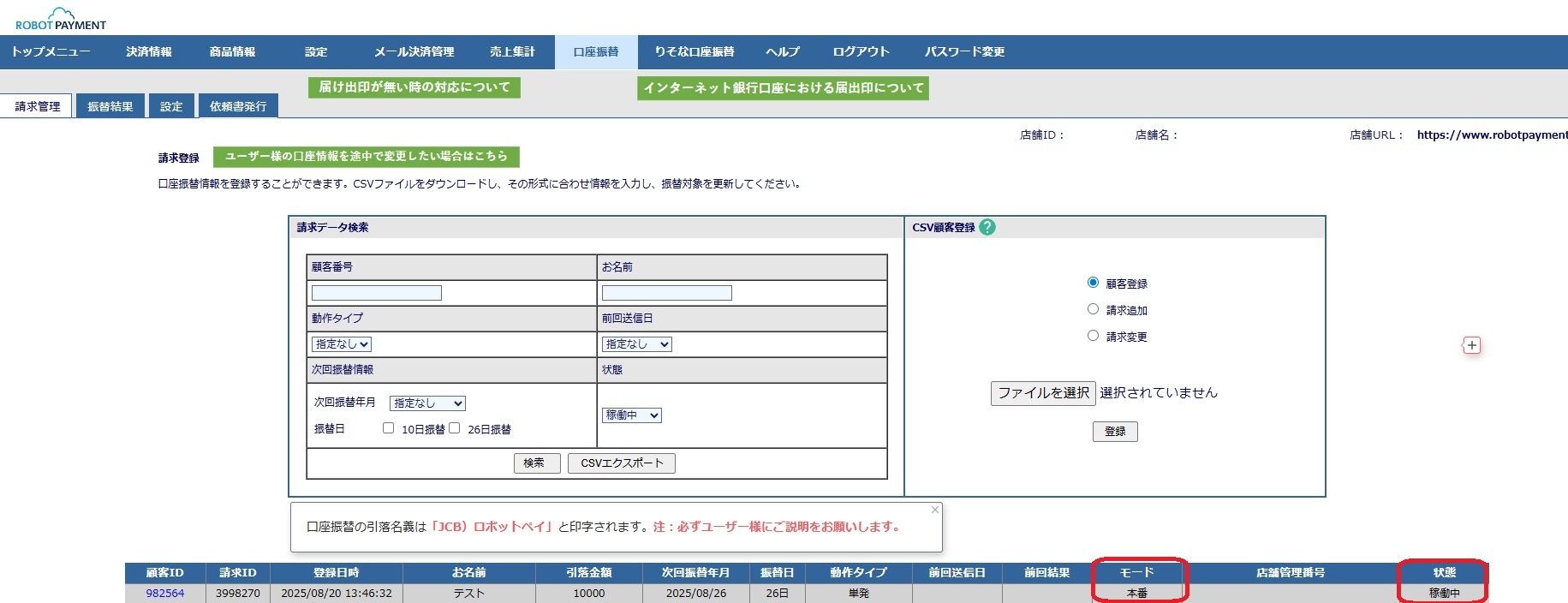Open the 状態 稼働中 dropdown
Image resolution: width=1568 pixels, height=603 pixels.
631,415
